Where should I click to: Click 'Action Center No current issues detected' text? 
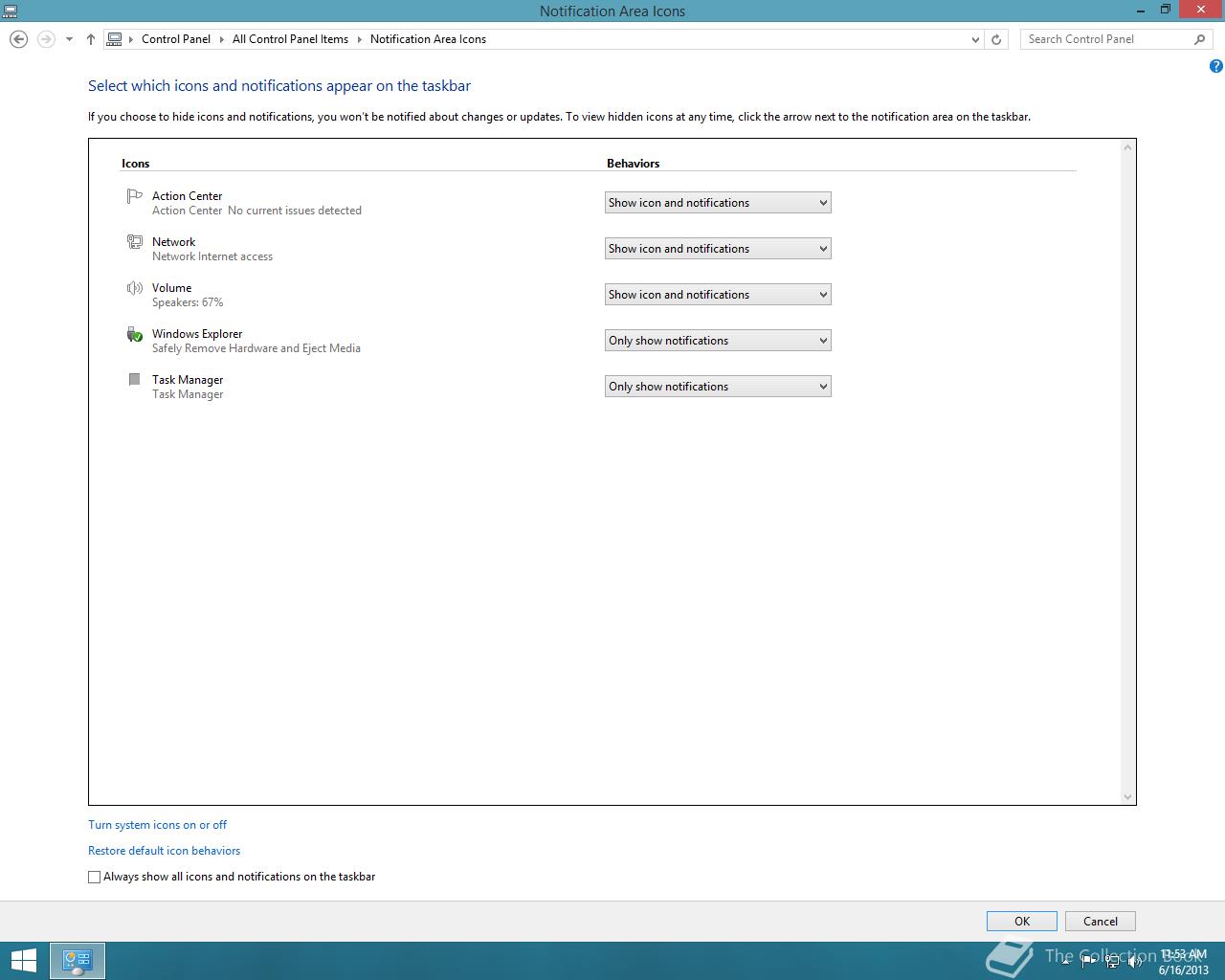point(256,211)
